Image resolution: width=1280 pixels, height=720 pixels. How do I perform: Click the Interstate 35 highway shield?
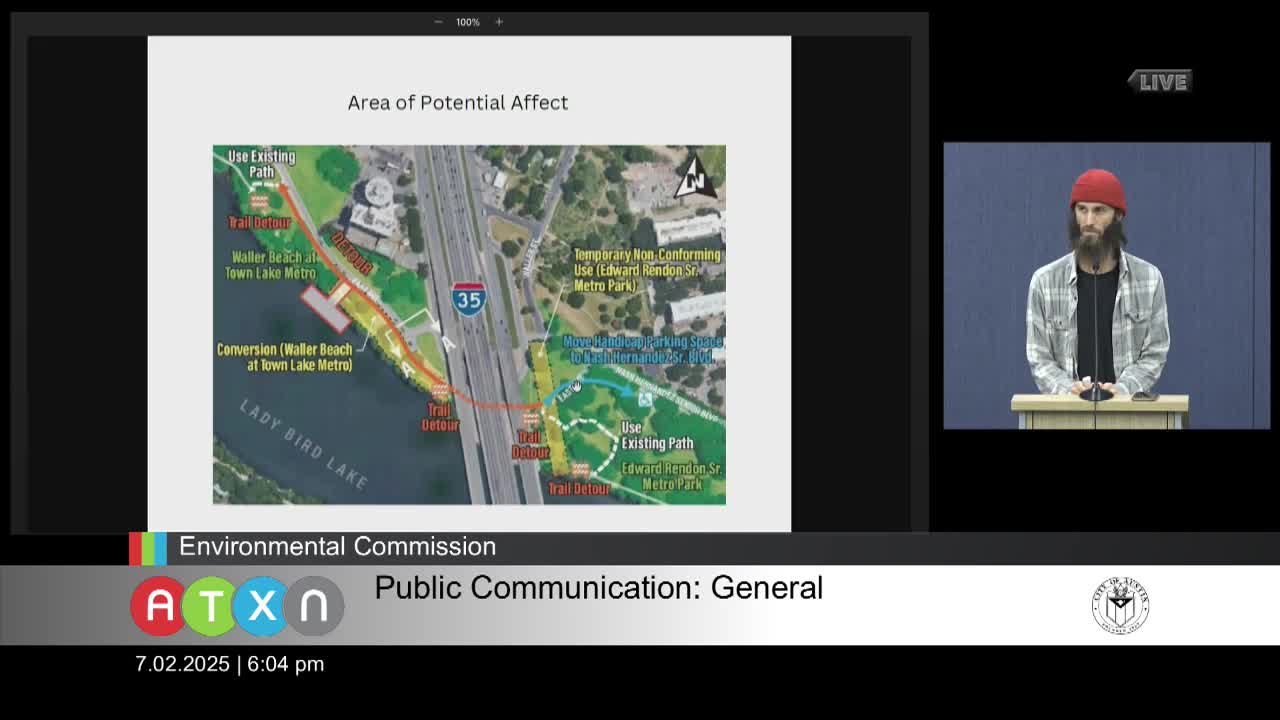(x=469, y=298)
